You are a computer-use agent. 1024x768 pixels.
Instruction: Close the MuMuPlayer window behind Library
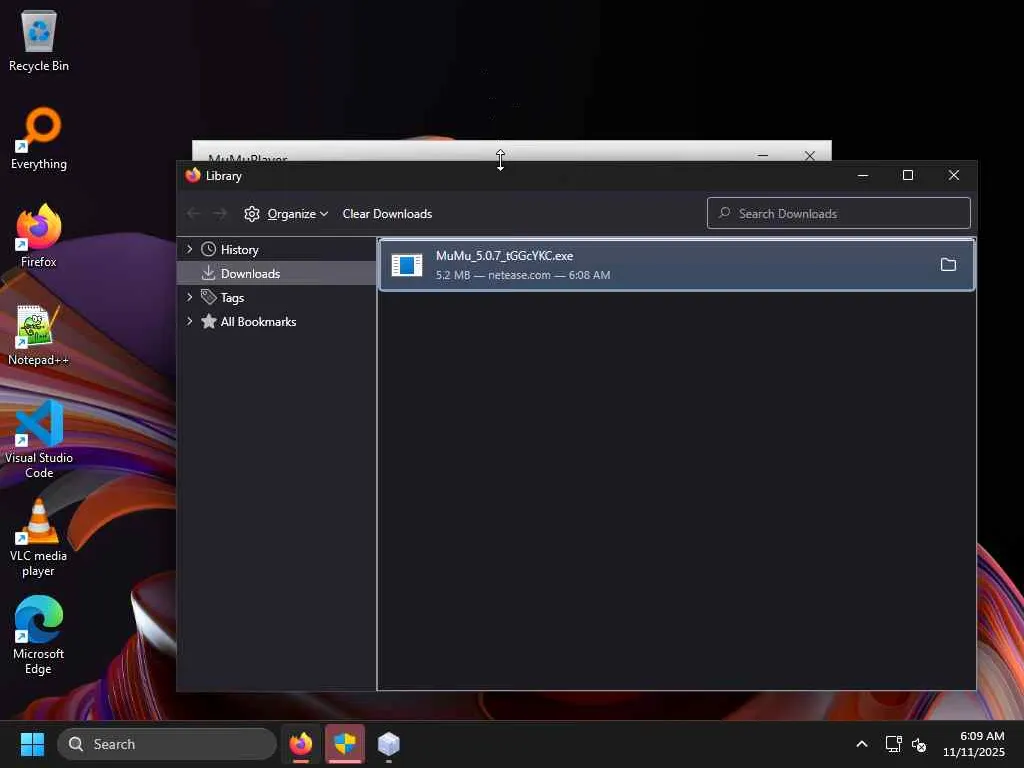pos(810,155)
